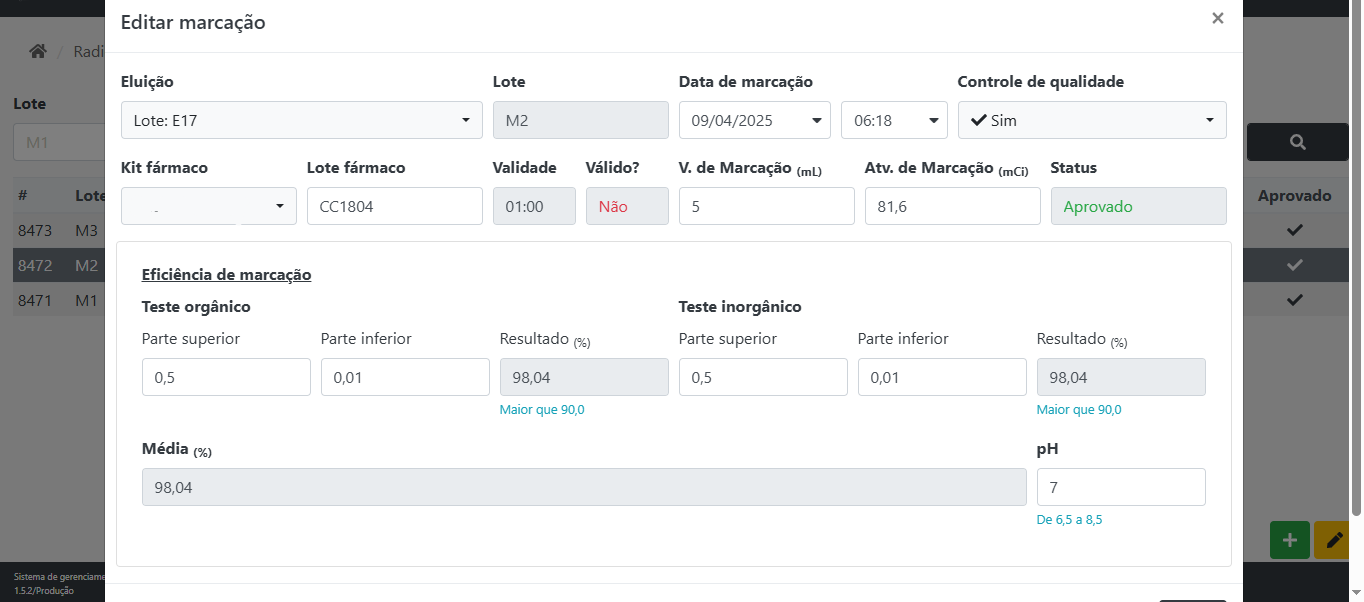Viewport: 1364px width, 602px height.
Task: Click the Atv. de Marcação field 81,6
Action: click(952, 206)
